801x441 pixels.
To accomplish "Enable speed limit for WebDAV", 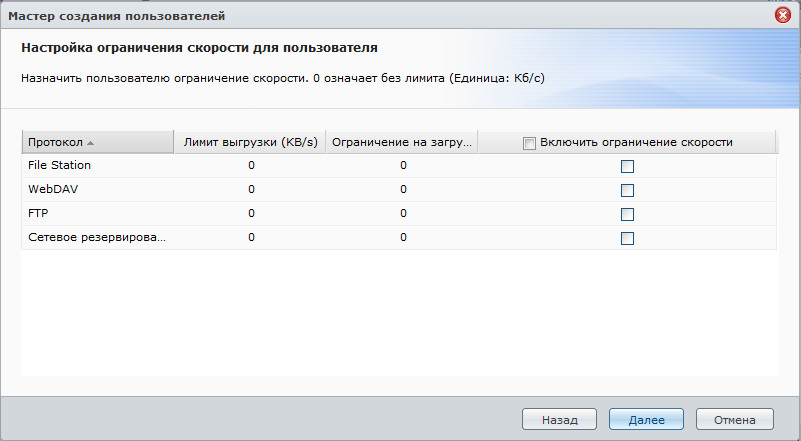I will pos(627,190).
